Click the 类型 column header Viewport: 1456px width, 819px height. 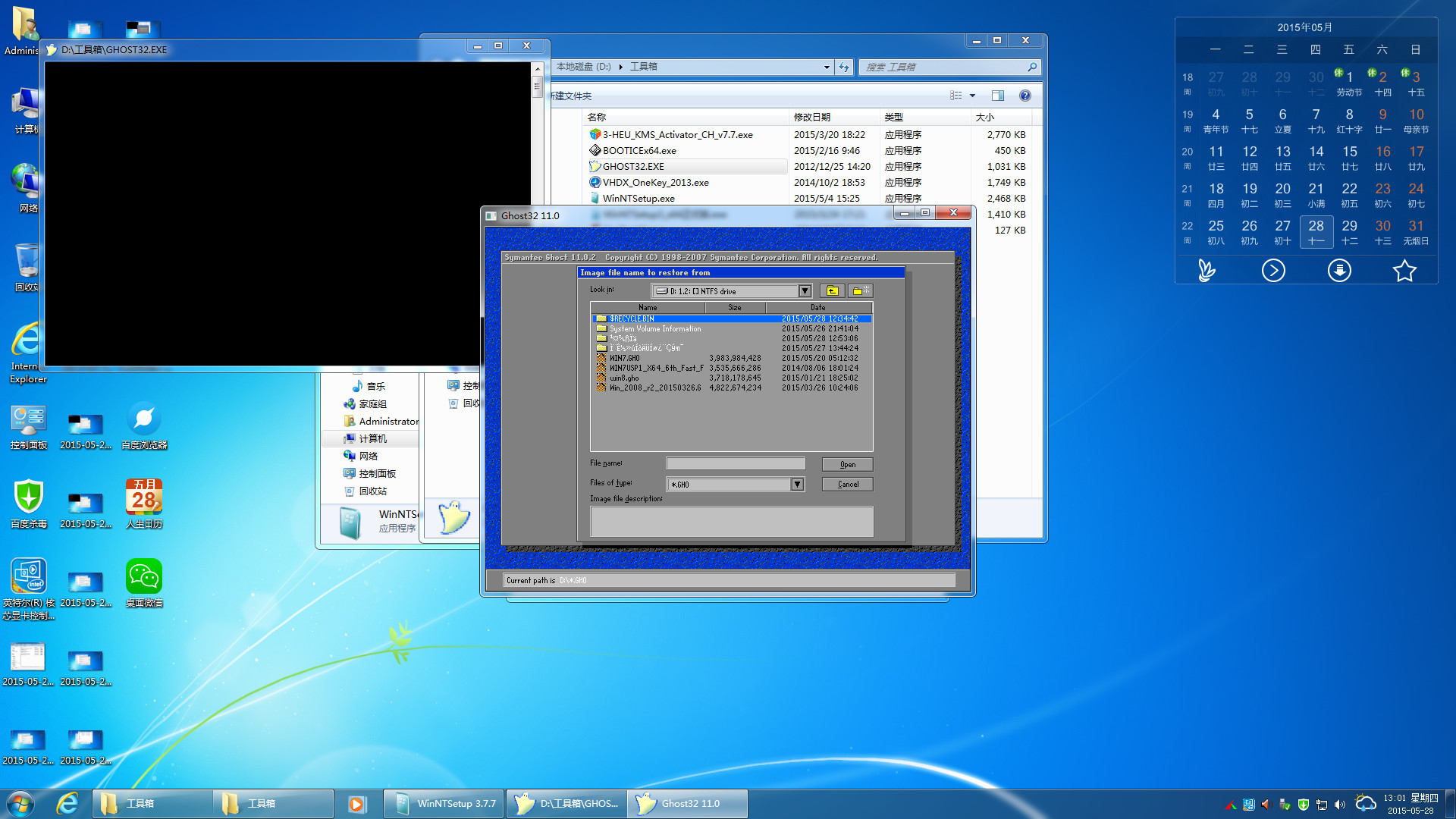click(x=925, y=117)
